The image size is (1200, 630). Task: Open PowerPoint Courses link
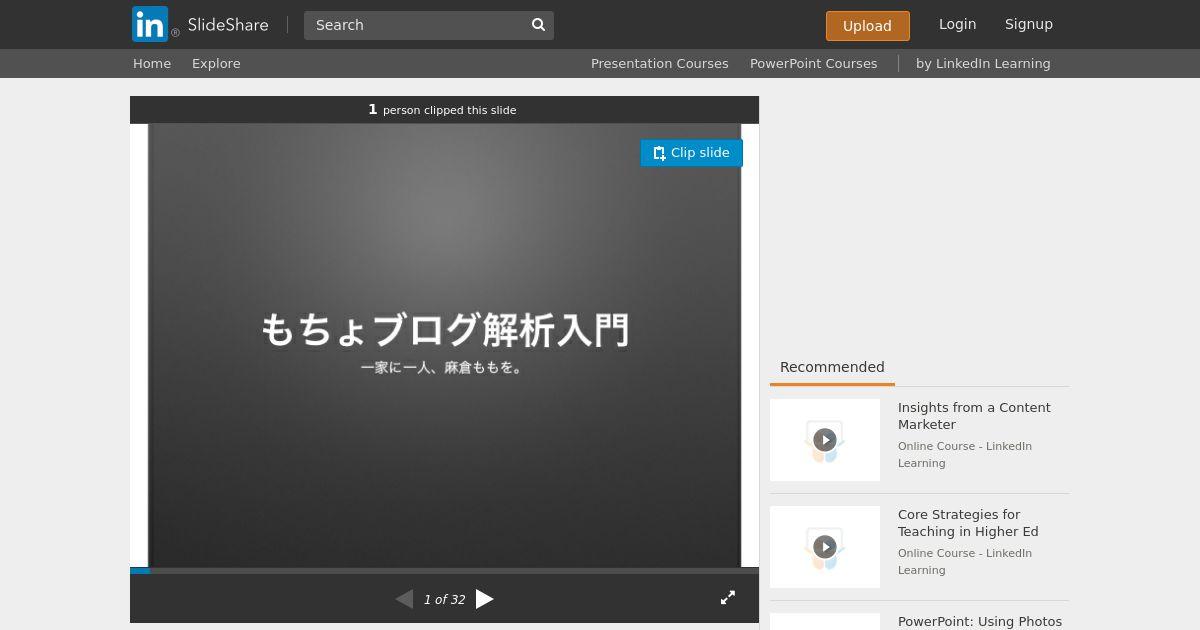(x=813, y=63)
